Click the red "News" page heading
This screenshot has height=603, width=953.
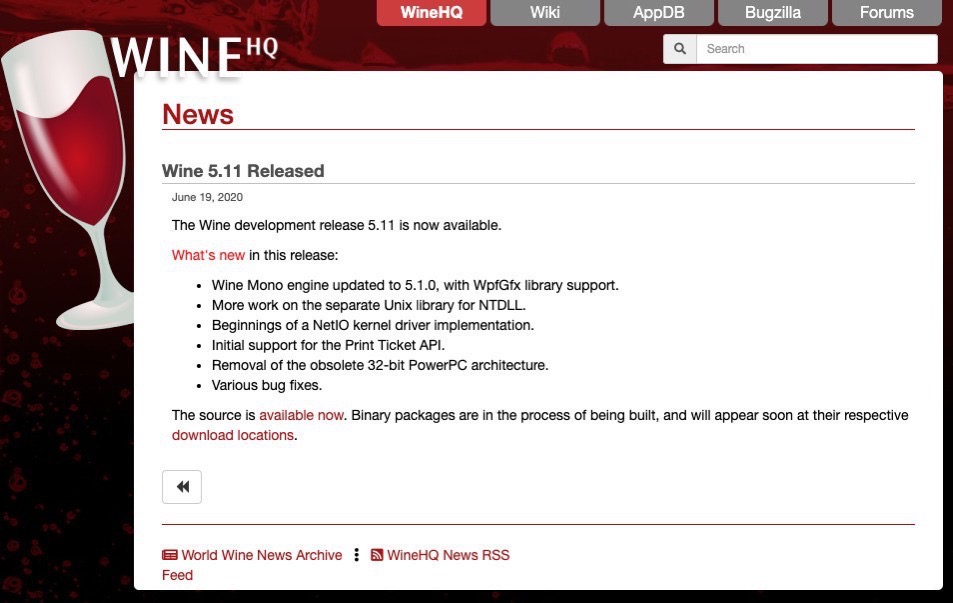tap(198, 114)
